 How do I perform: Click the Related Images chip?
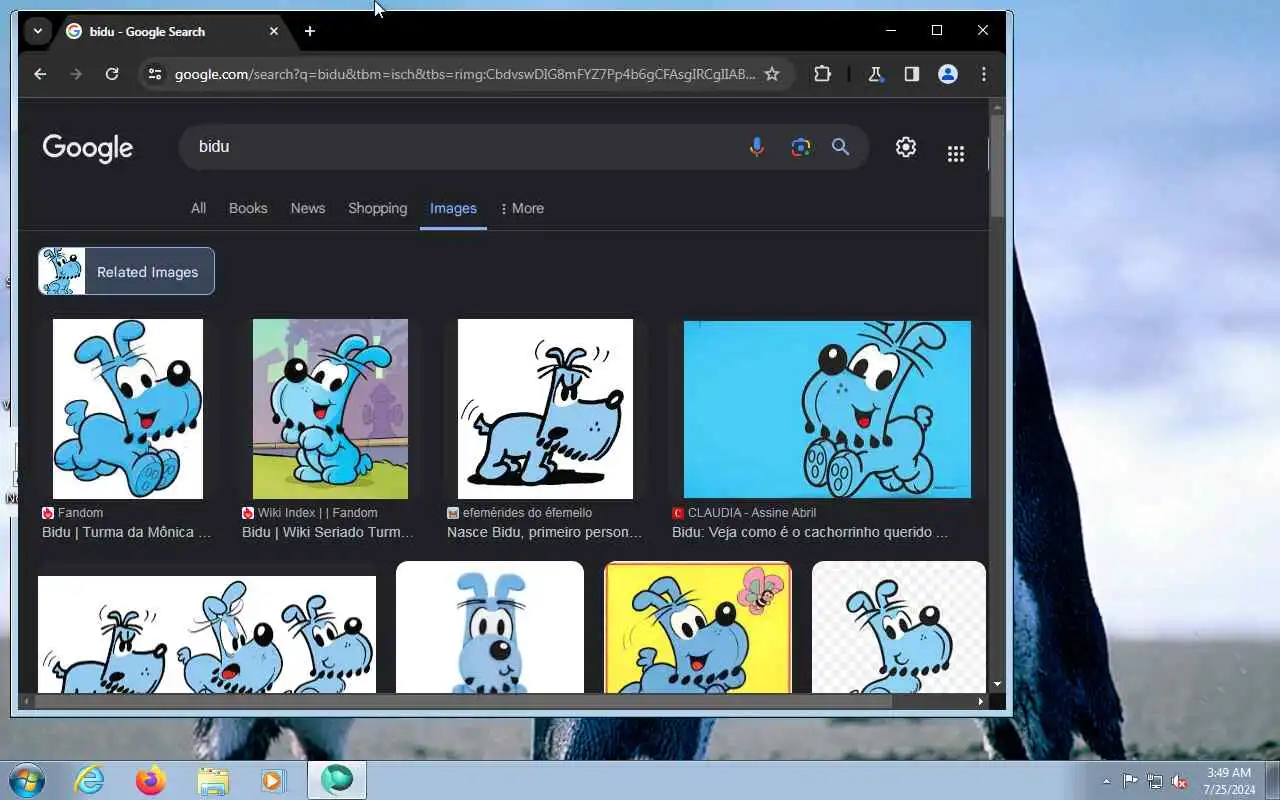(x=126, y=271)
